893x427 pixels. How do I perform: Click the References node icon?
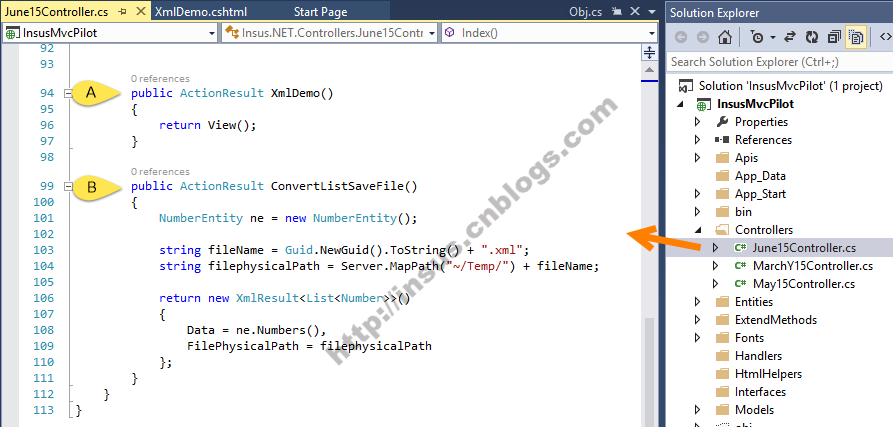tap(722, 140)
